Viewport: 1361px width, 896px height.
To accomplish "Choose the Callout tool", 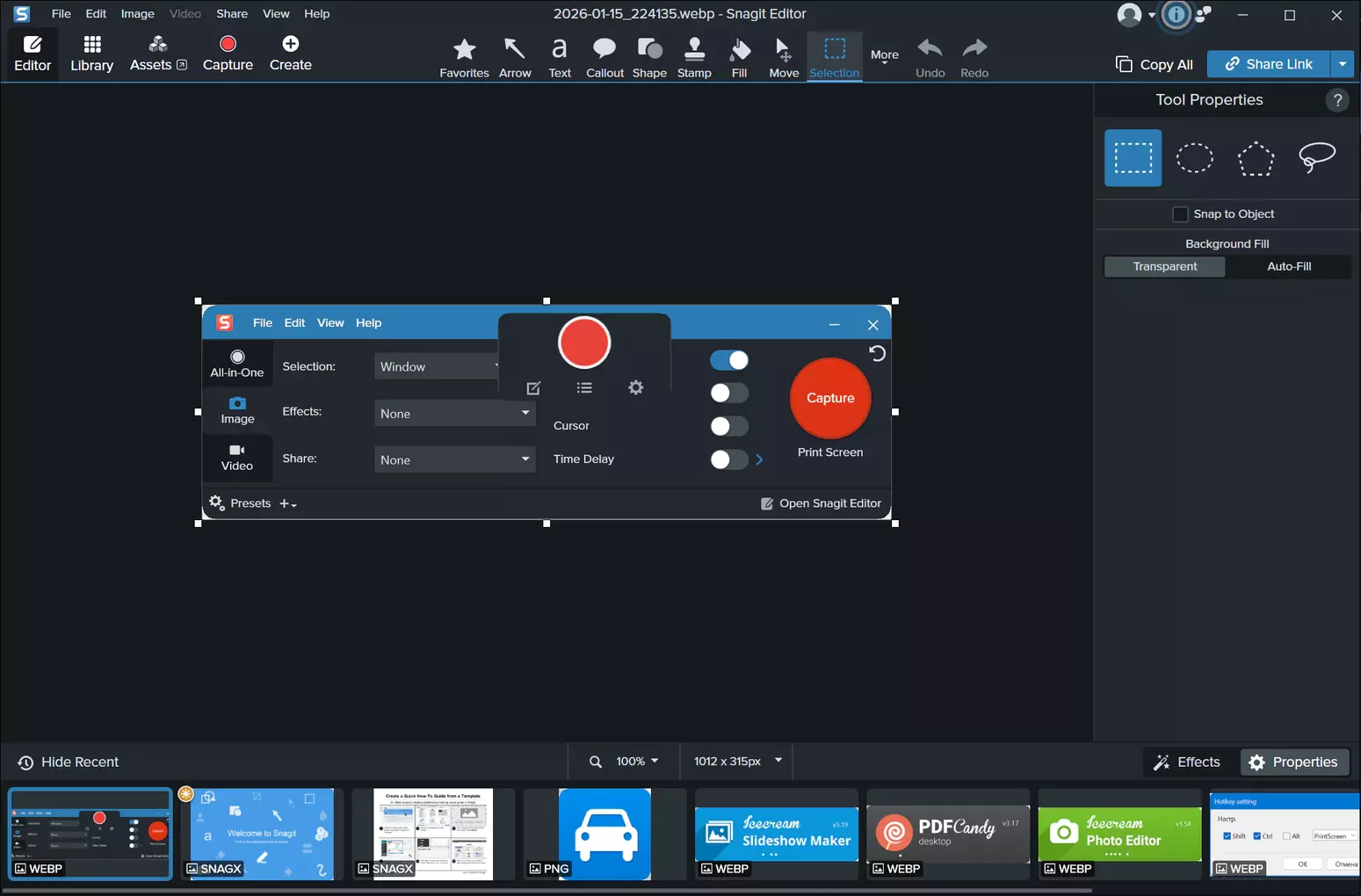I will click(604, 58).
